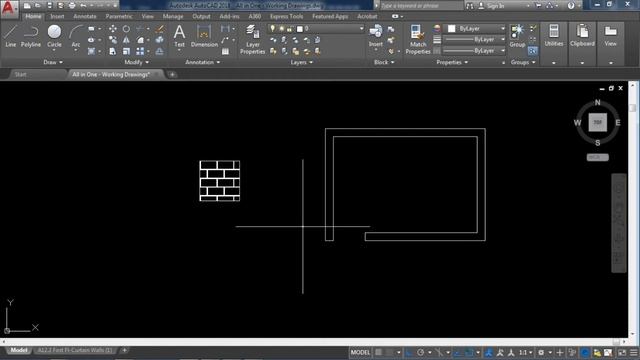Choose the Circle tool
The image size is (640, 360).
(x=54, y=36)
